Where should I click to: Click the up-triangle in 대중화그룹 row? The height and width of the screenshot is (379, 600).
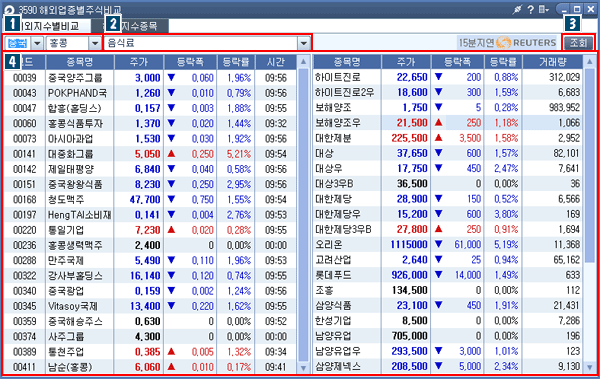[x=171, y=154]
